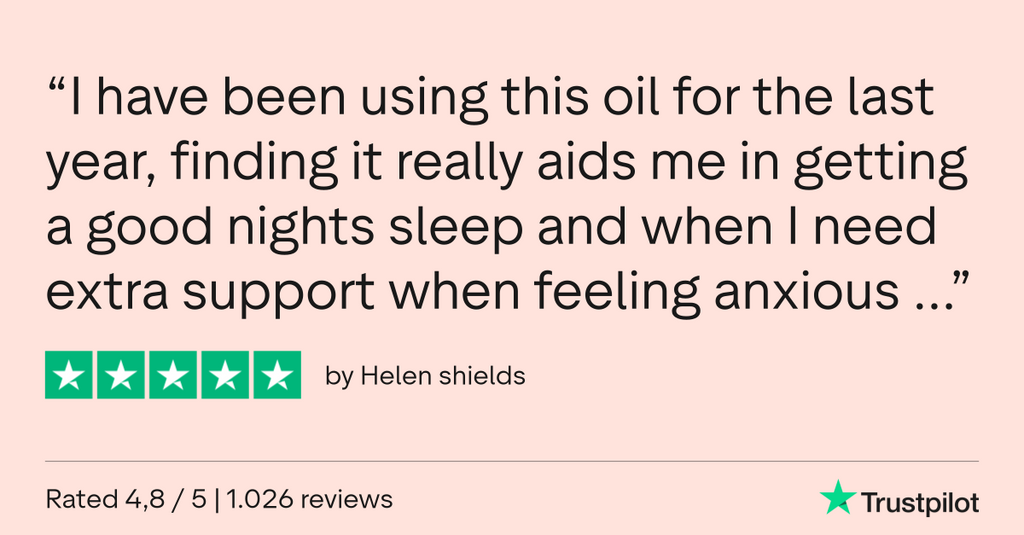The width and height of the screenshot is (1024, 535).
Task: Click the first green rating star
Action: [69, 375]
